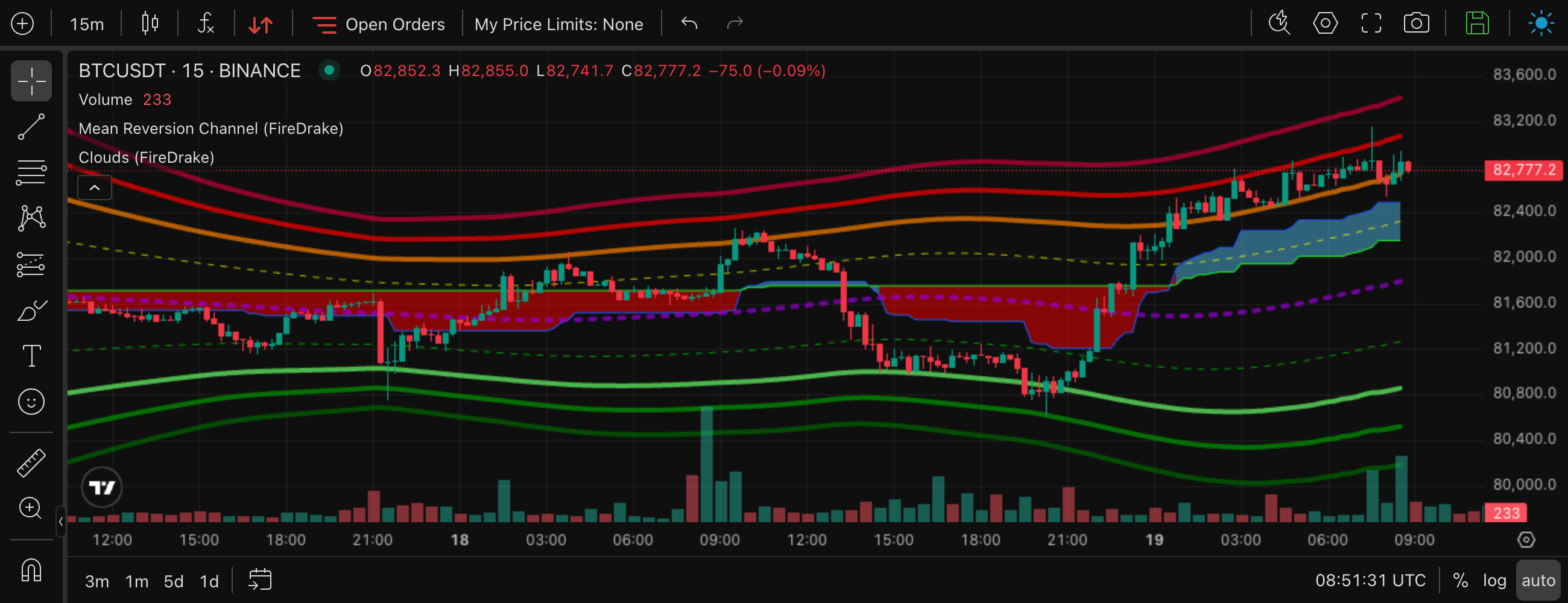Image resolution: width=1568 pixels, height=603 pixels.
Task: Choose the pattern drawing tool
Action: pos(31,218)
